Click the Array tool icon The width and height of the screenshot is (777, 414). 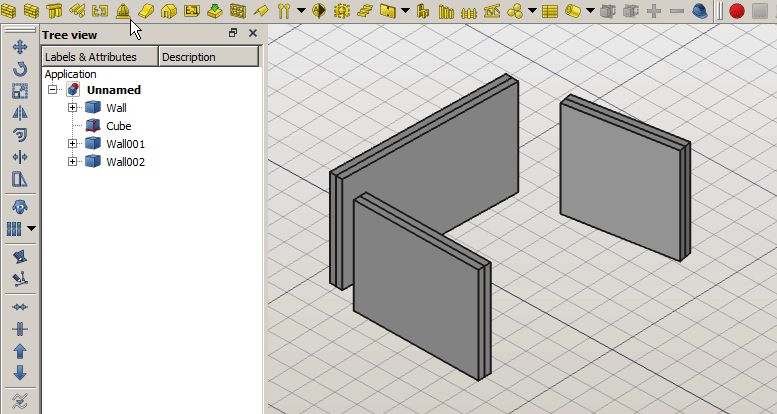[14, 229]
